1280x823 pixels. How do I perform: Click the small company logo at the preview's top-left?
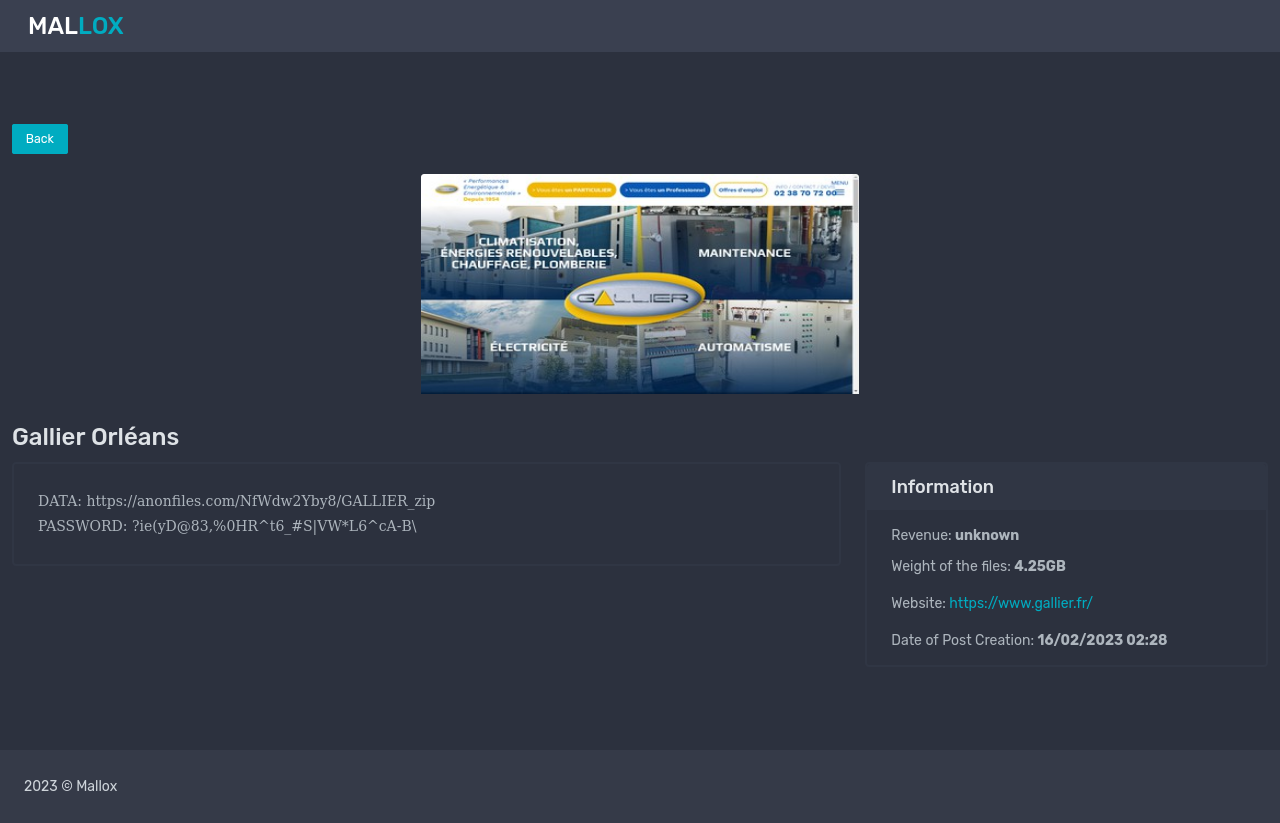(x=446, y=189)
